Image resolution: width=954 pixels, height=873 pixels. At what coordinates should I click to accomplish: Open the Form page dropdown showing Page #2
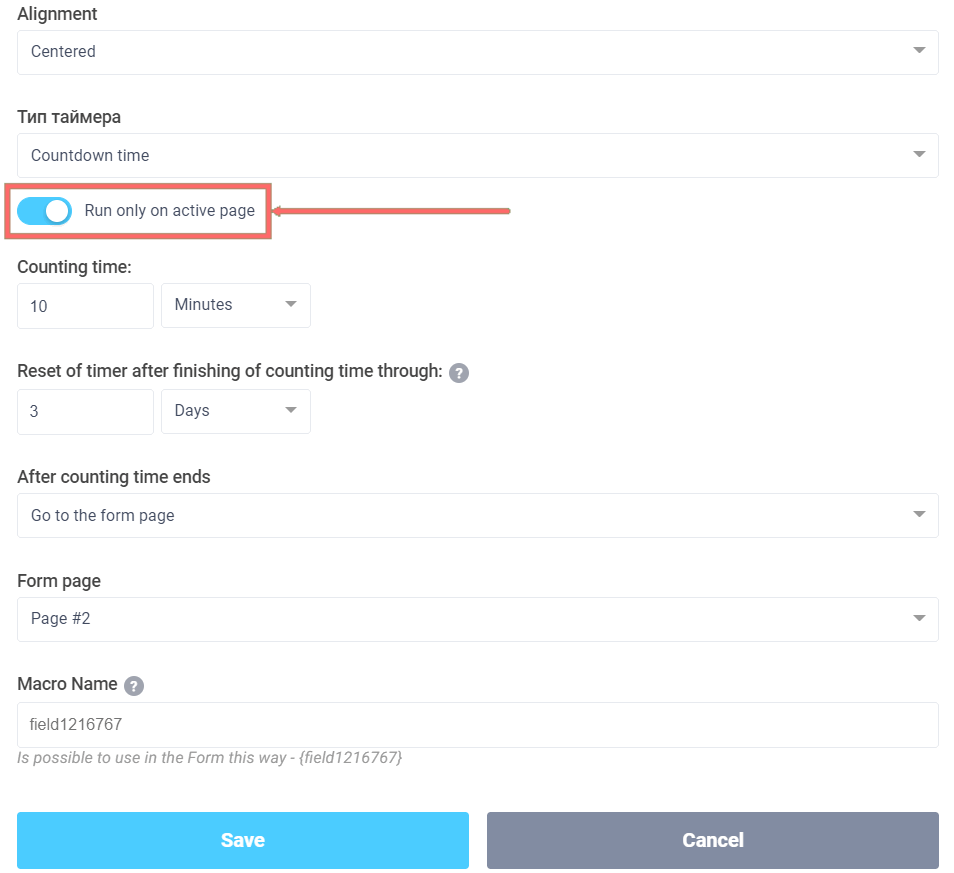477,619
